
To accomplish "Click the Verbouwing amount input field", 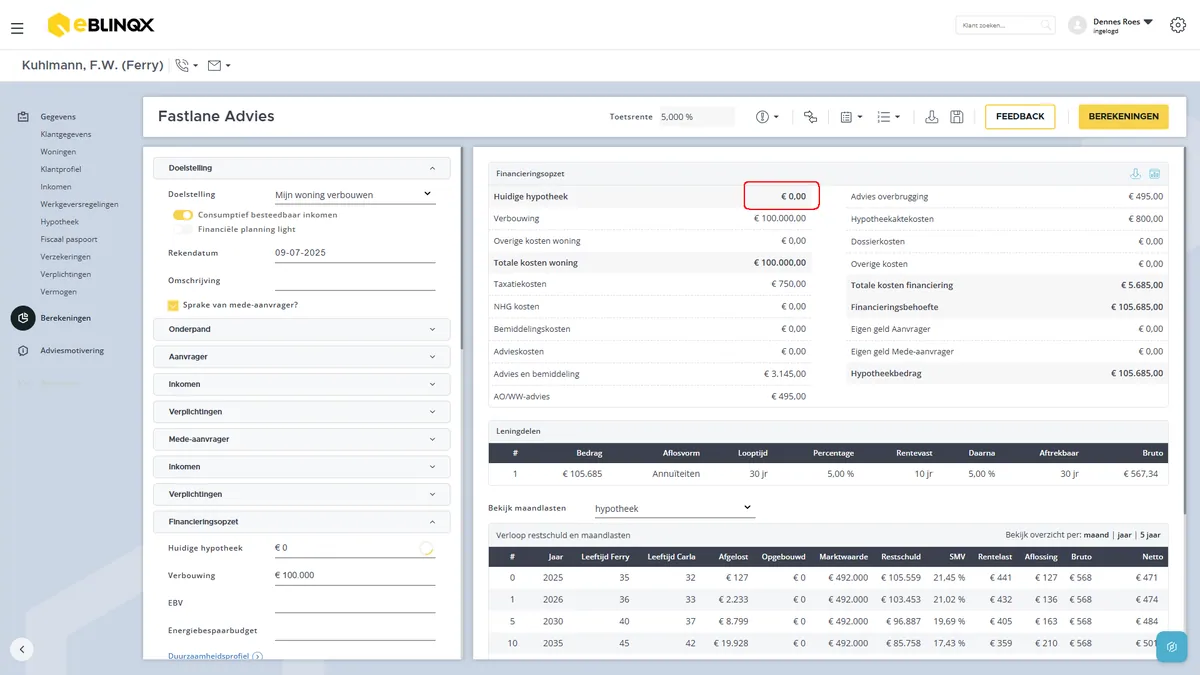I will pos(355,575).
